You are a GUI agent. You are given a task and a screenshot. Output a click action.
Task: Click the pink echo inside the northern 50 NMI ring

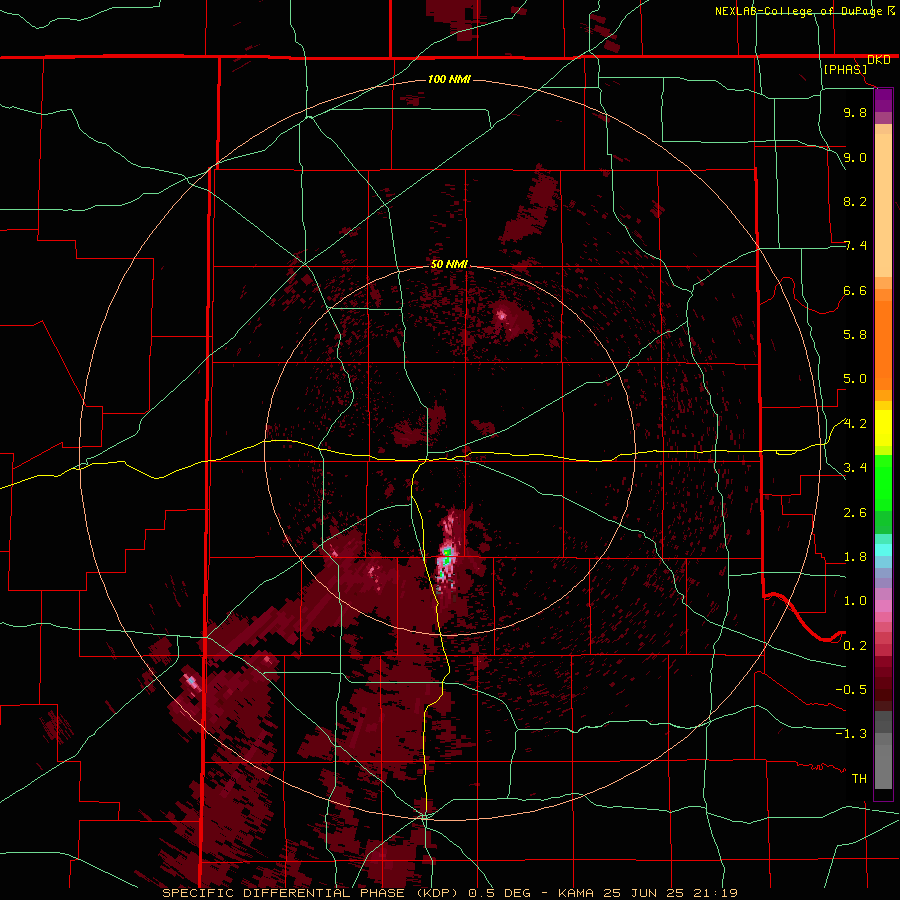coord(502,314)
